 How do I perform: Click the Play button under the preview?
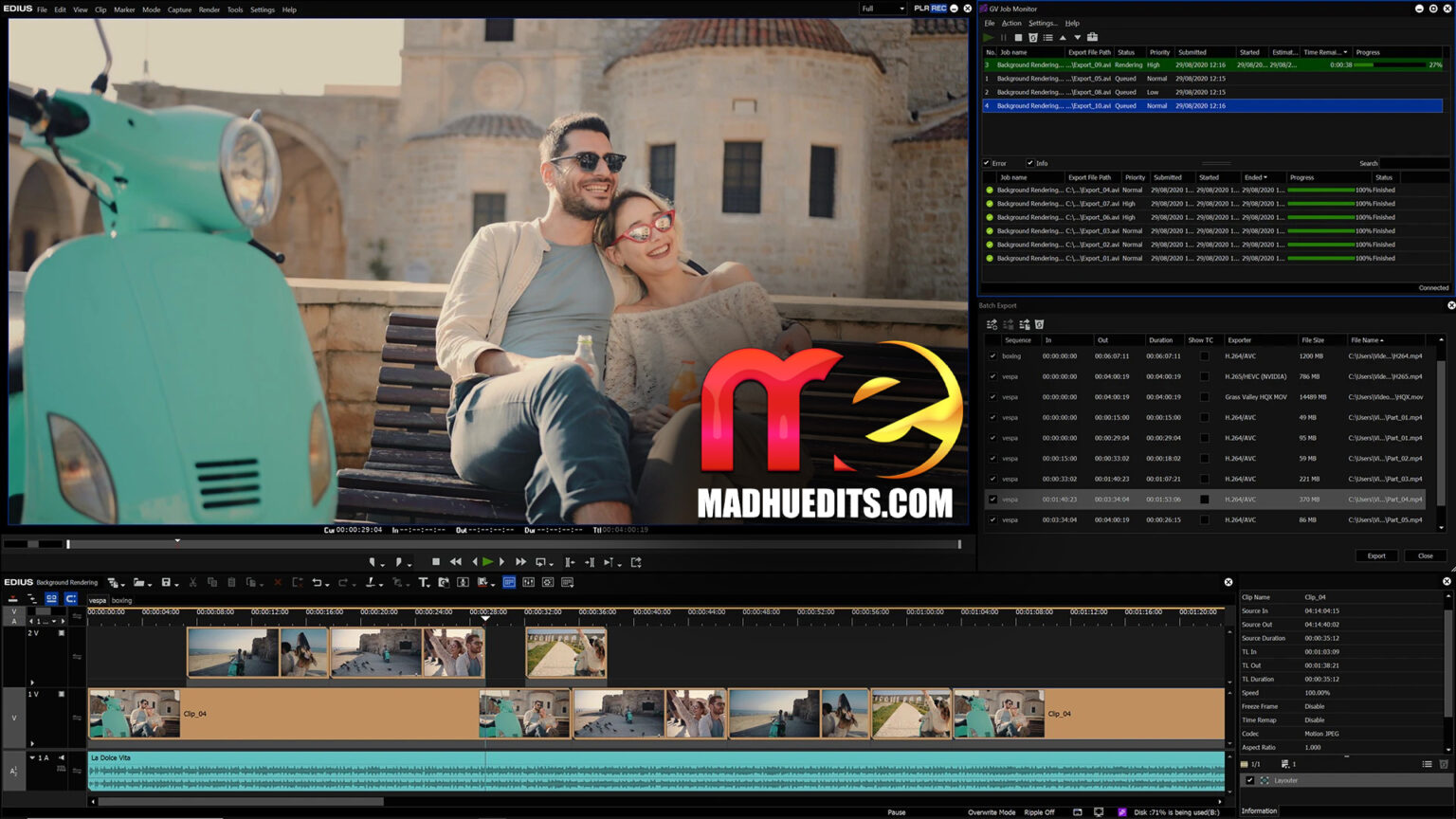tap(488, 561)
